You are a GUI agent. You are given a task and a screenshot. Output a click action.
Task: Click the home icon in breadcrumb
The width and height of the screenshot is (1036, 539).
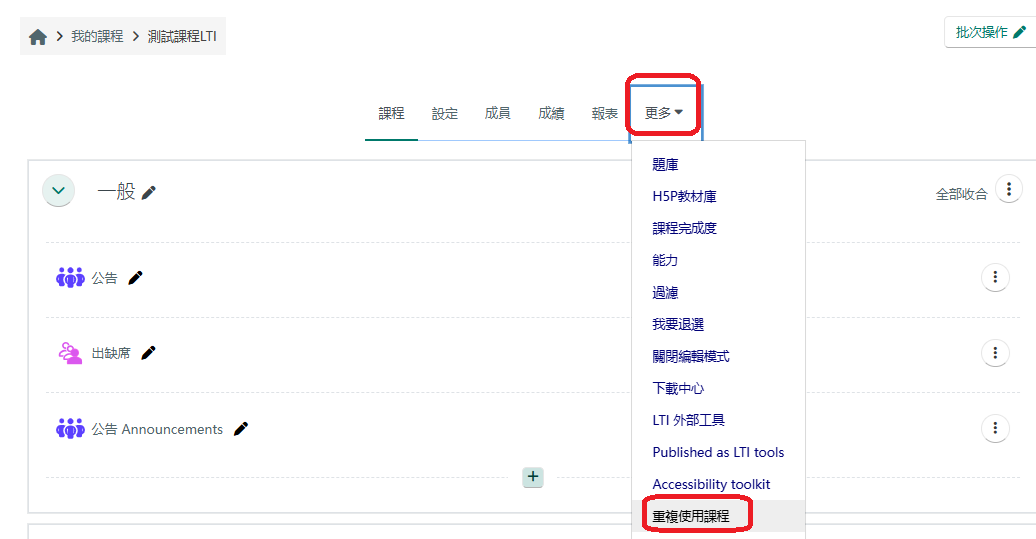point(38,37)
